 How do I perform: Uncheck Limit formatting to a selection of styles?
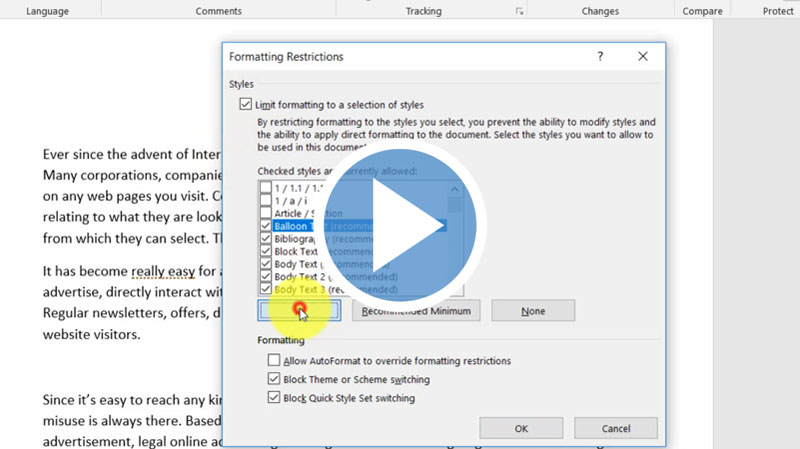[246, 105]
